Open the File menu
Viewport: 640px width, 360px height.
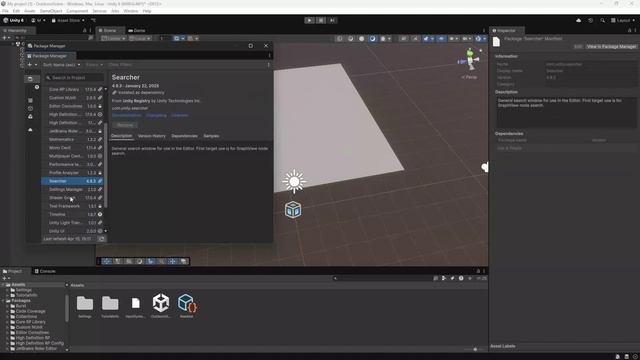point(5,11)
